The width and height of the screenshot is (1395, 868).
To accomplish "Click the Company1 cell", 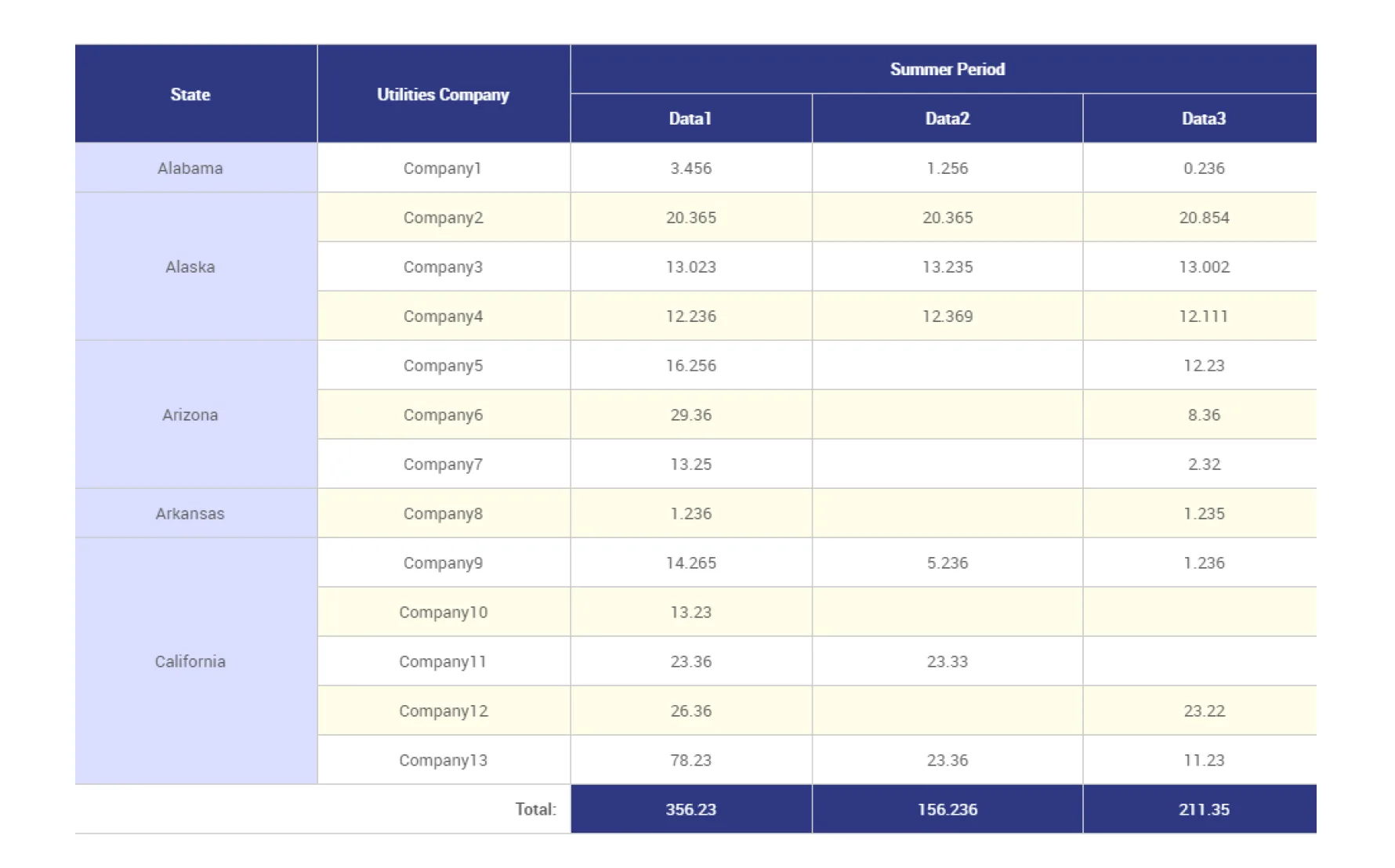I will 444,168.
